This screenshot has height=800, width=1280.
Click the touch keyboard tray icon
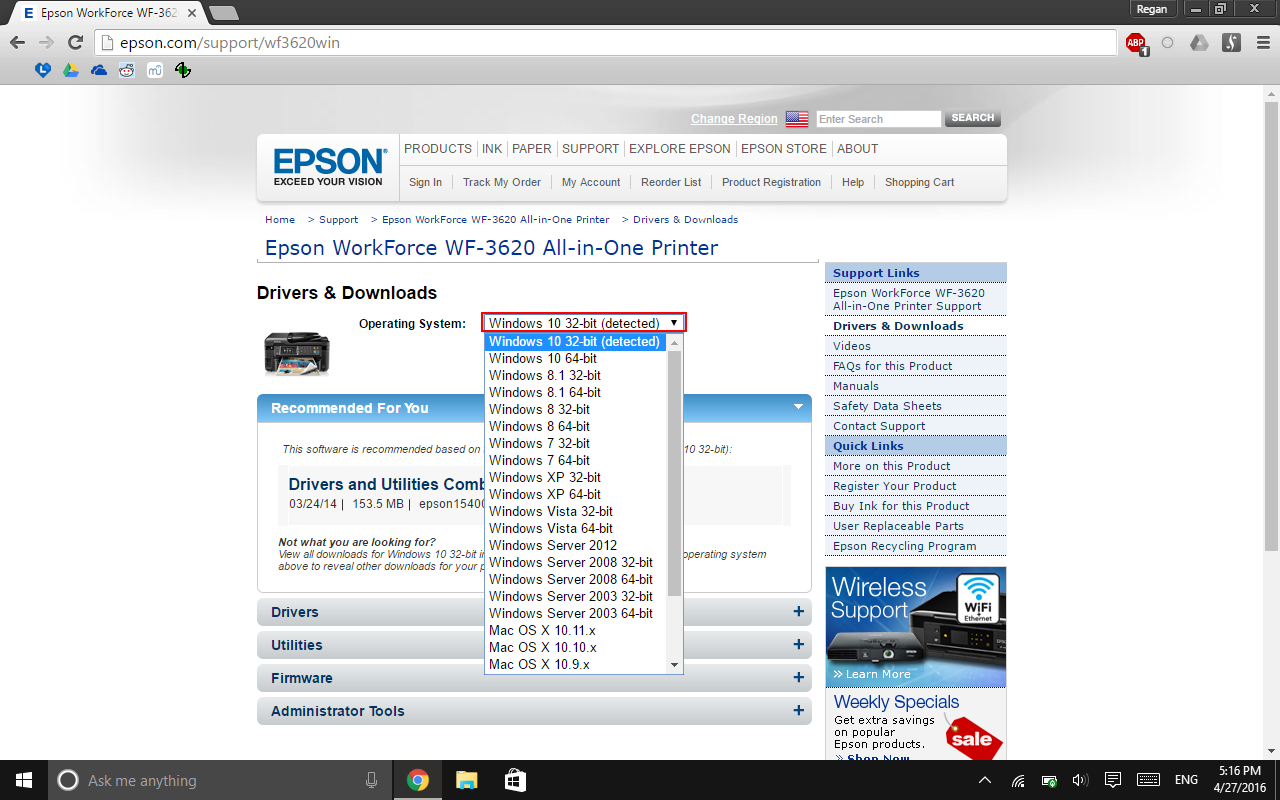coord(1148,780)
